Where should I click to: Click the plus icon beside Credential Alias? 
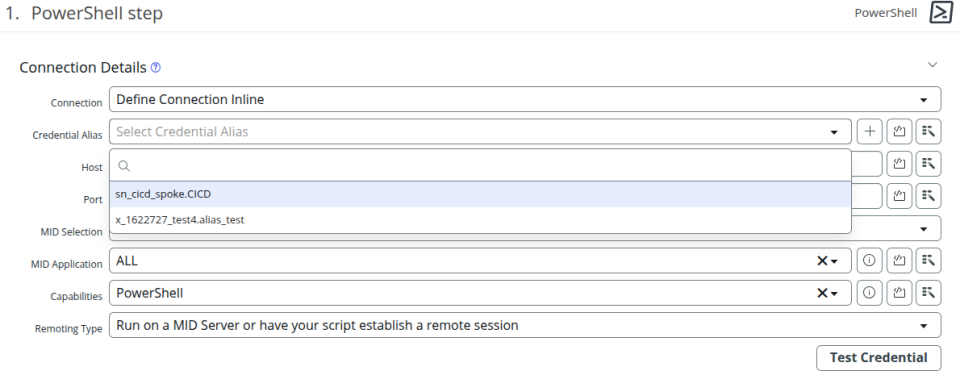click(869, 132)
